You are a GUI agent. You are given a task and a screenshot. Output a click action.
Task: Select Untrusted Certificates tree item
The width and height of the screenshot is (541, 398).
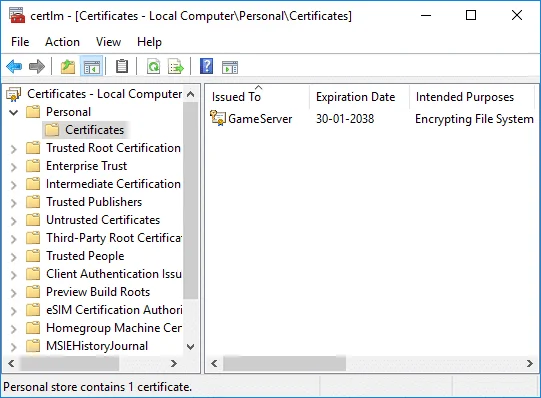[x=103, y=220]
